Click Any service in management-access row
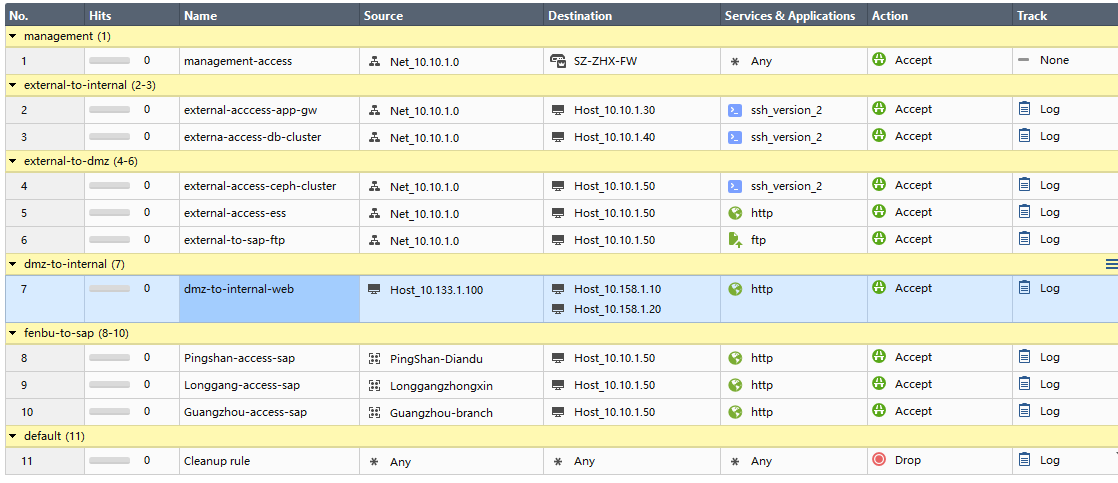 (x=761, y=61)
